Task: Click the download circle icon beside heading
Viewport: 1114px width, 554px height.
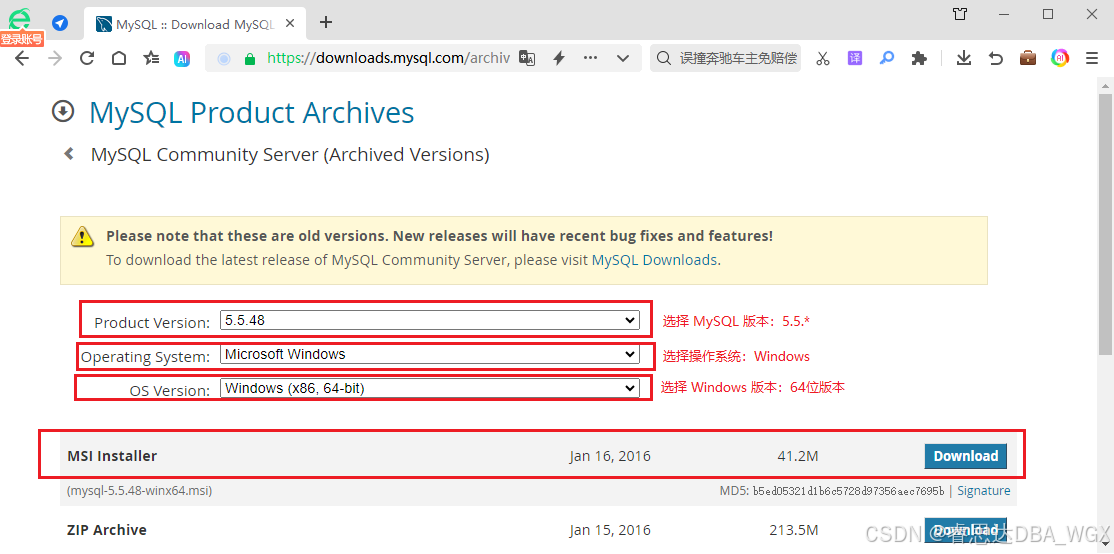Action: coord(63,112)
